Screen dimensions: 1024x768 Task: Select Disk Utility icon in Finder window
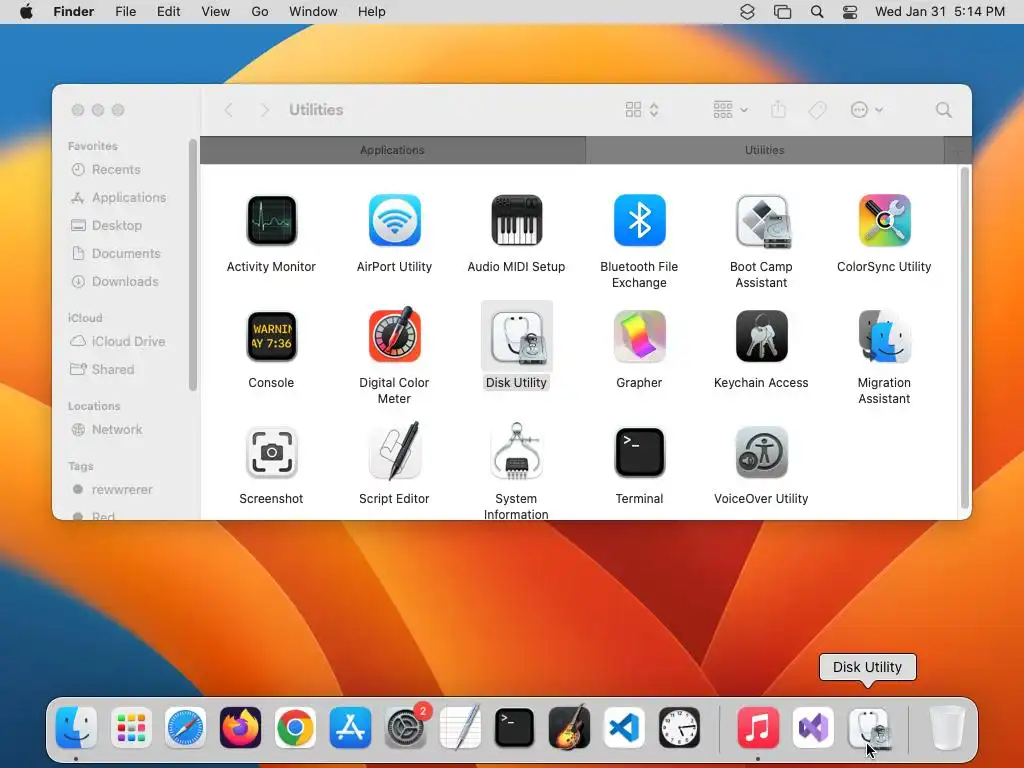(x=517, y=337)
